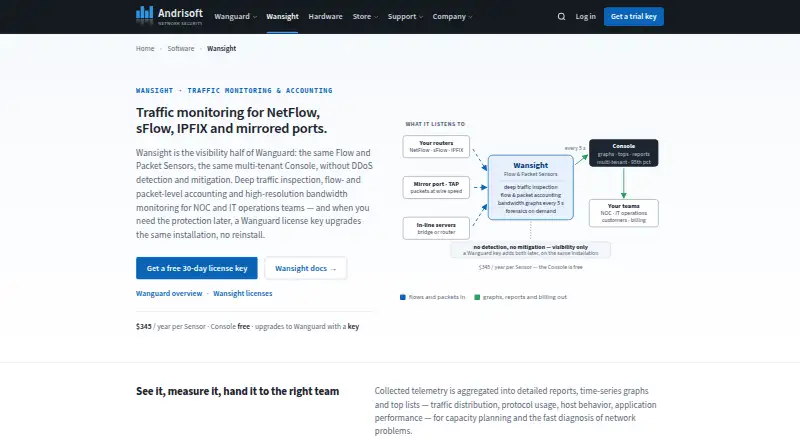Click the Log in link
The height and width of the screenshot is (440, 800).
[585, 16]
